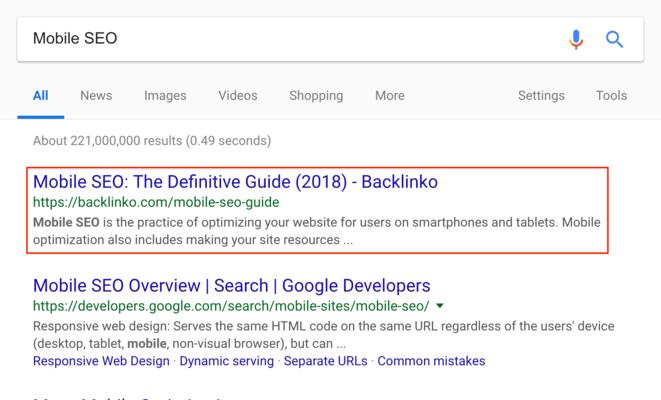Open the Settings menu
Screen dimensions: 661x400
(x=541, y=96)
